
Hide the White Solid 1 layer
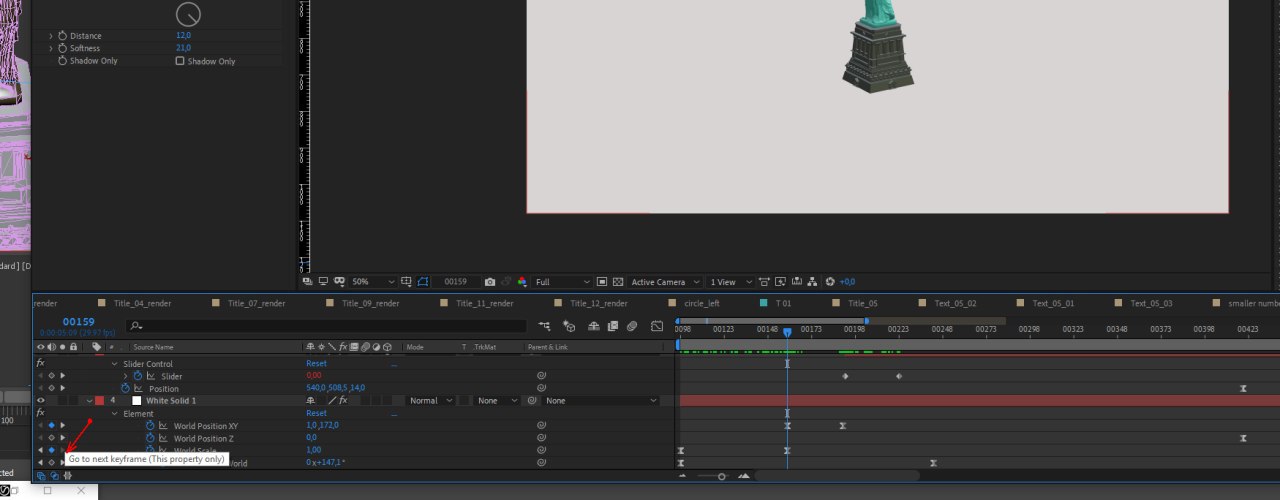(41, 401)
